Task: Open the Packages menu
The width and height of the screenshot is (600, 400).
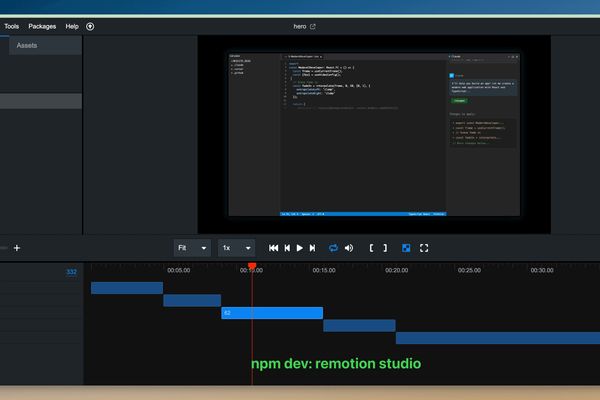Action: (x=42, y=26)
